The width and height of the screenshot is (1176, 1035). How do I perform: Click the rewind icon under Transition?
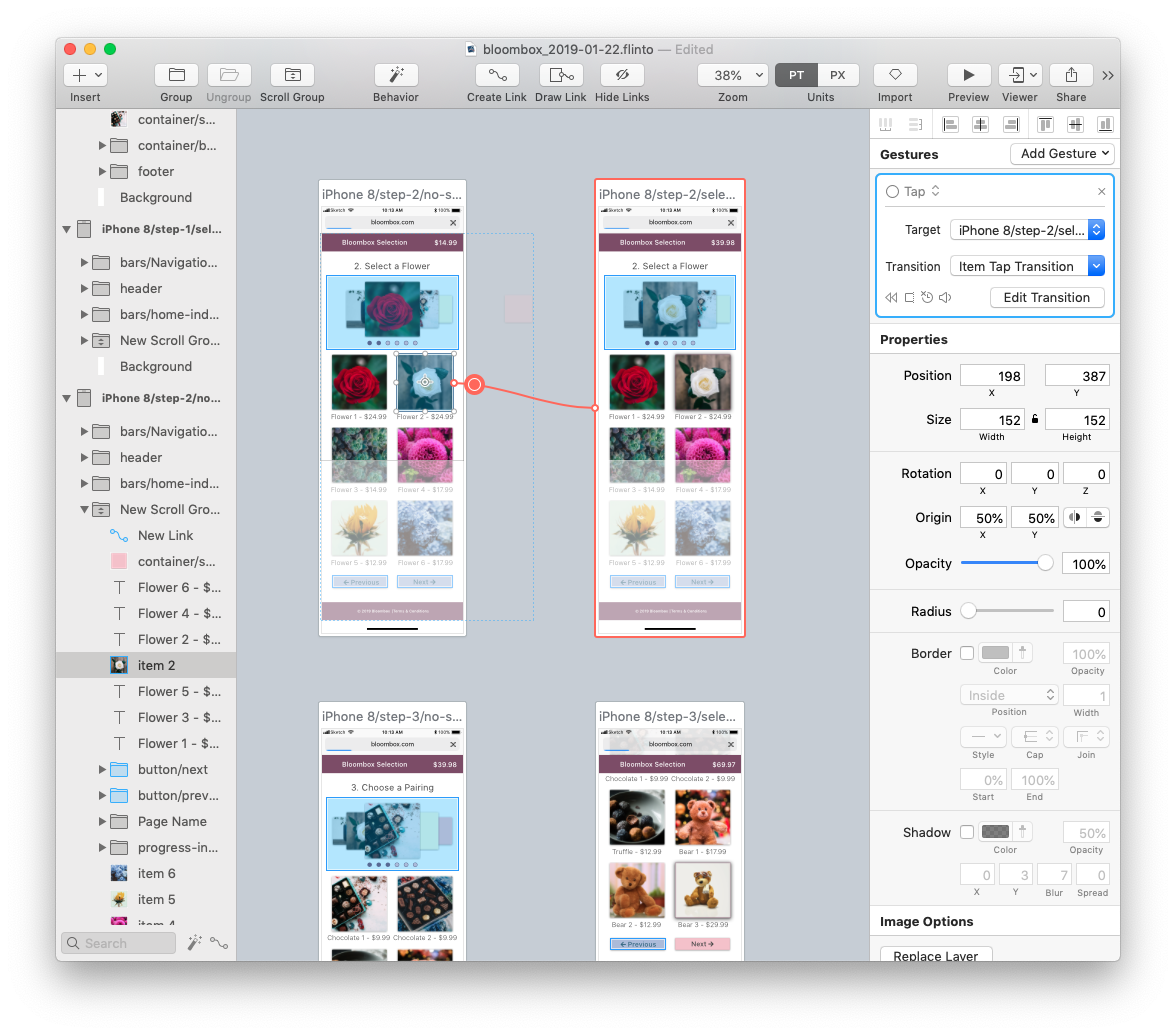(891, 298)
